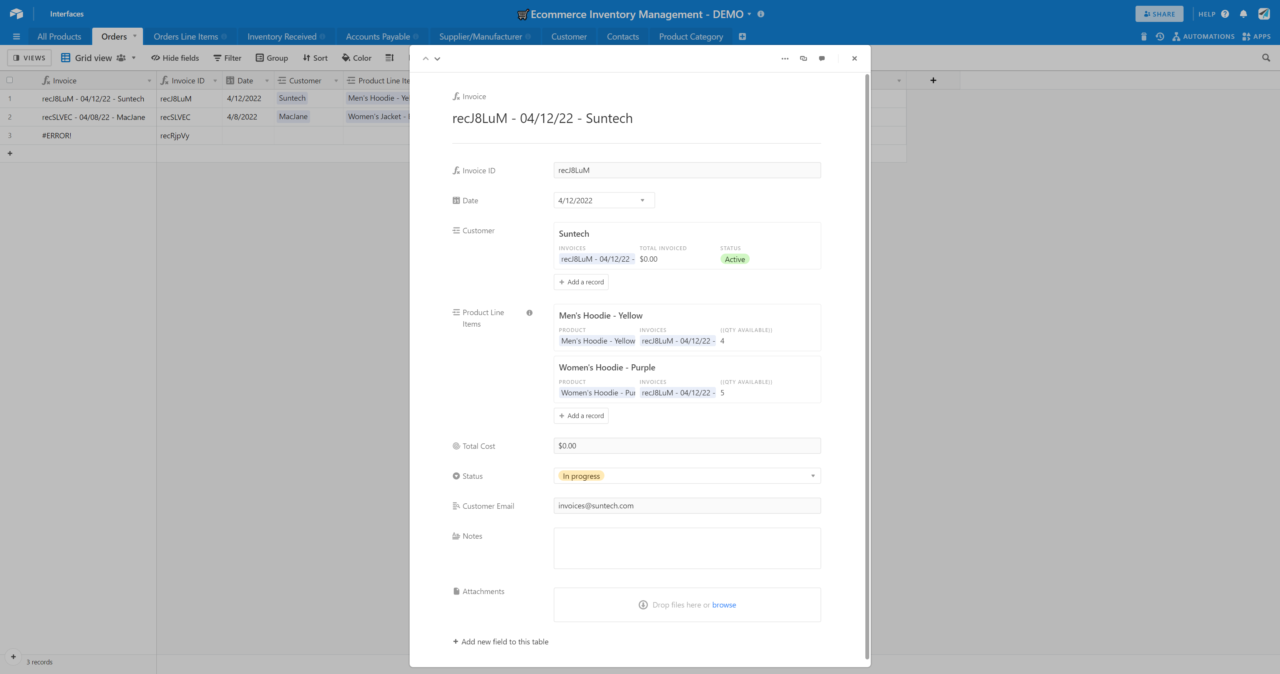Toggle Hide fields in the toolbar

click(174, 57)
